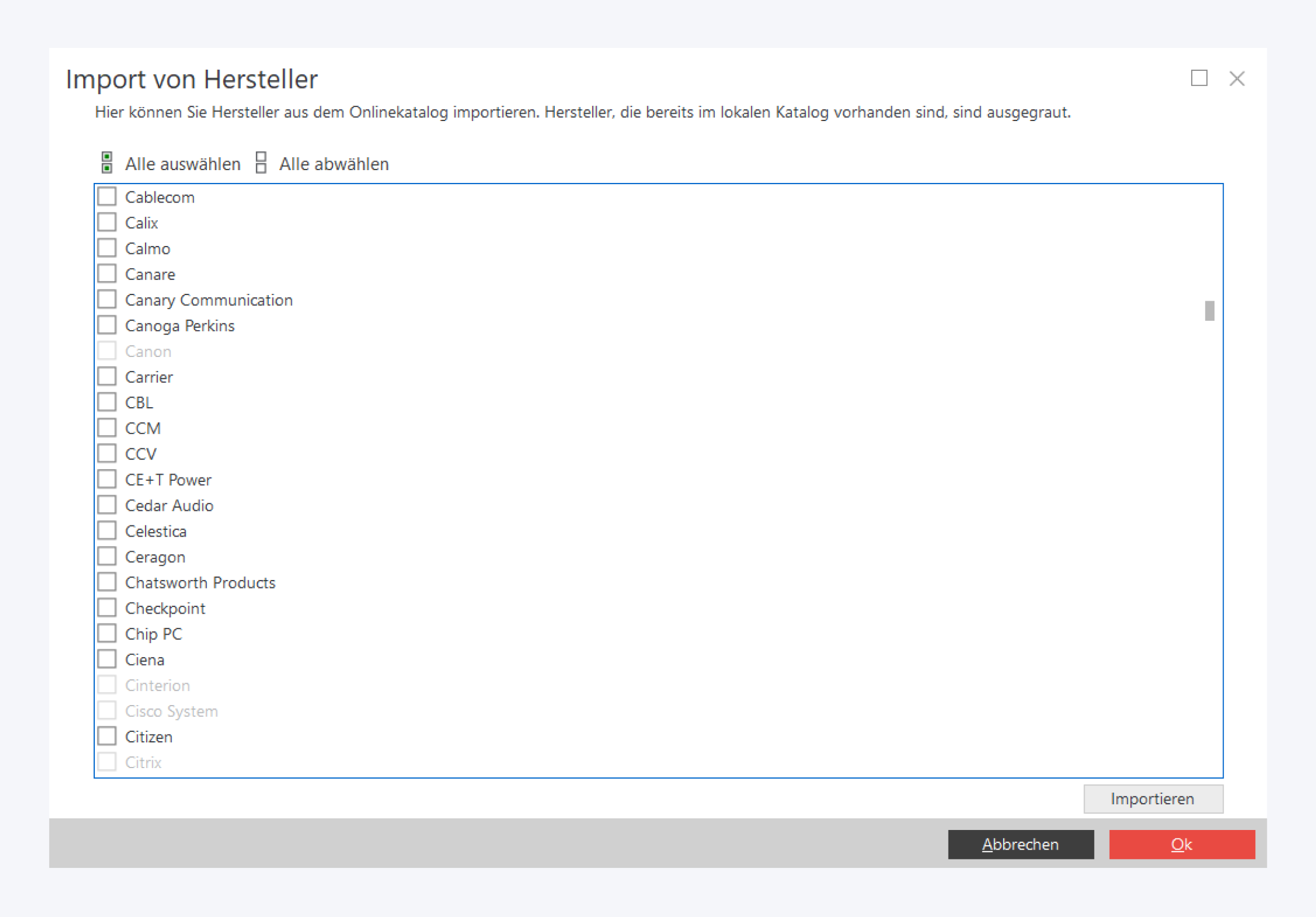1316x917 pixels.
Task: Select the Canoga Perkins checkbox
Action: pyautogui.click(x=107, y=325)
